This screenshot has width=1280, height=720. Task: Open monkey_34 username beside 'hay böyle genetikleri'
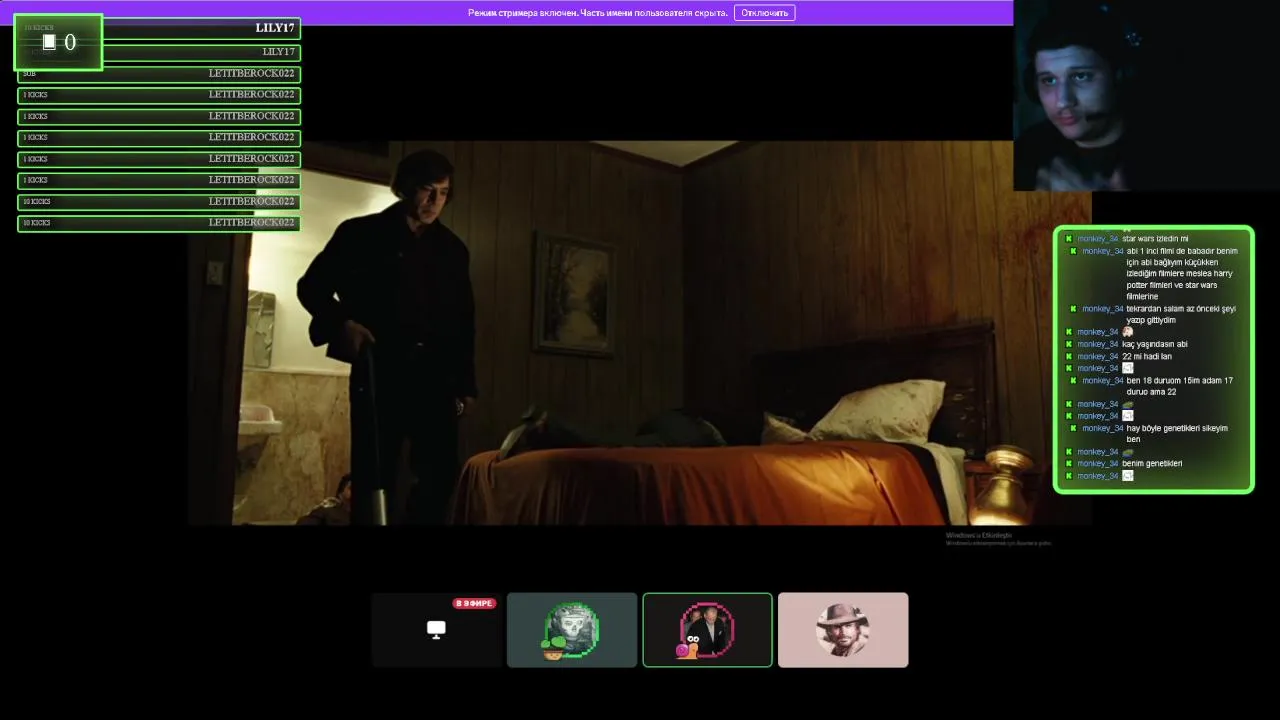pyautogui.click(x=1103, y=428)
